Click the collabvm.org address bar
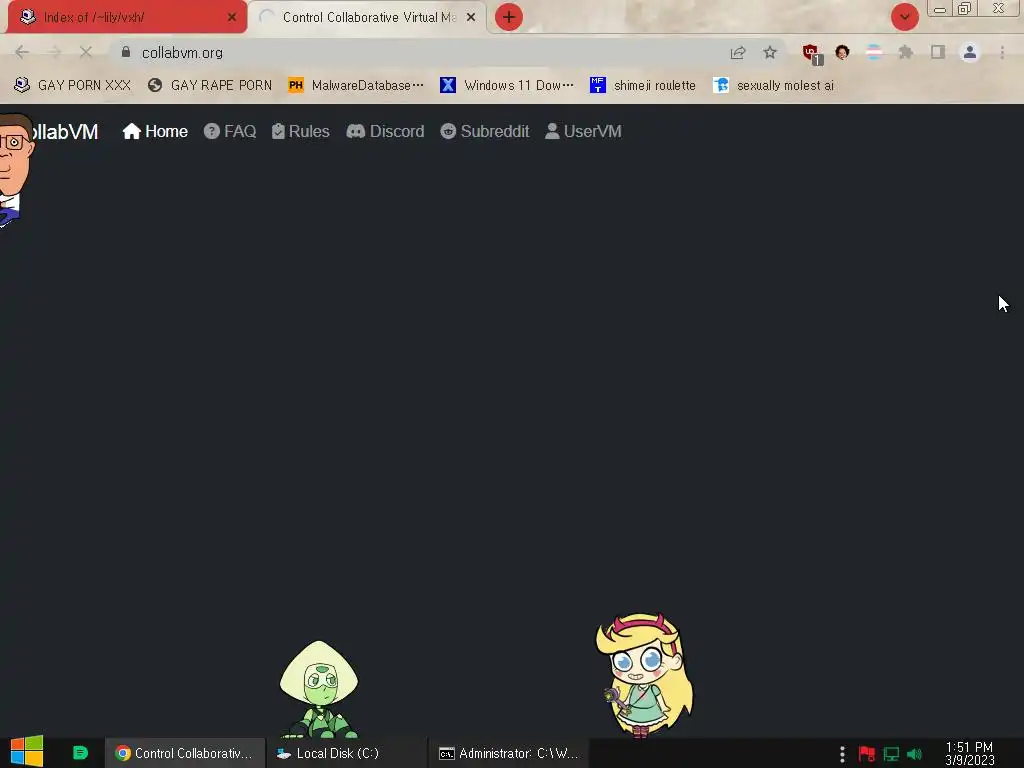Image resolution: width=1024 pixels, height=768 pixels. pos(418,52)
